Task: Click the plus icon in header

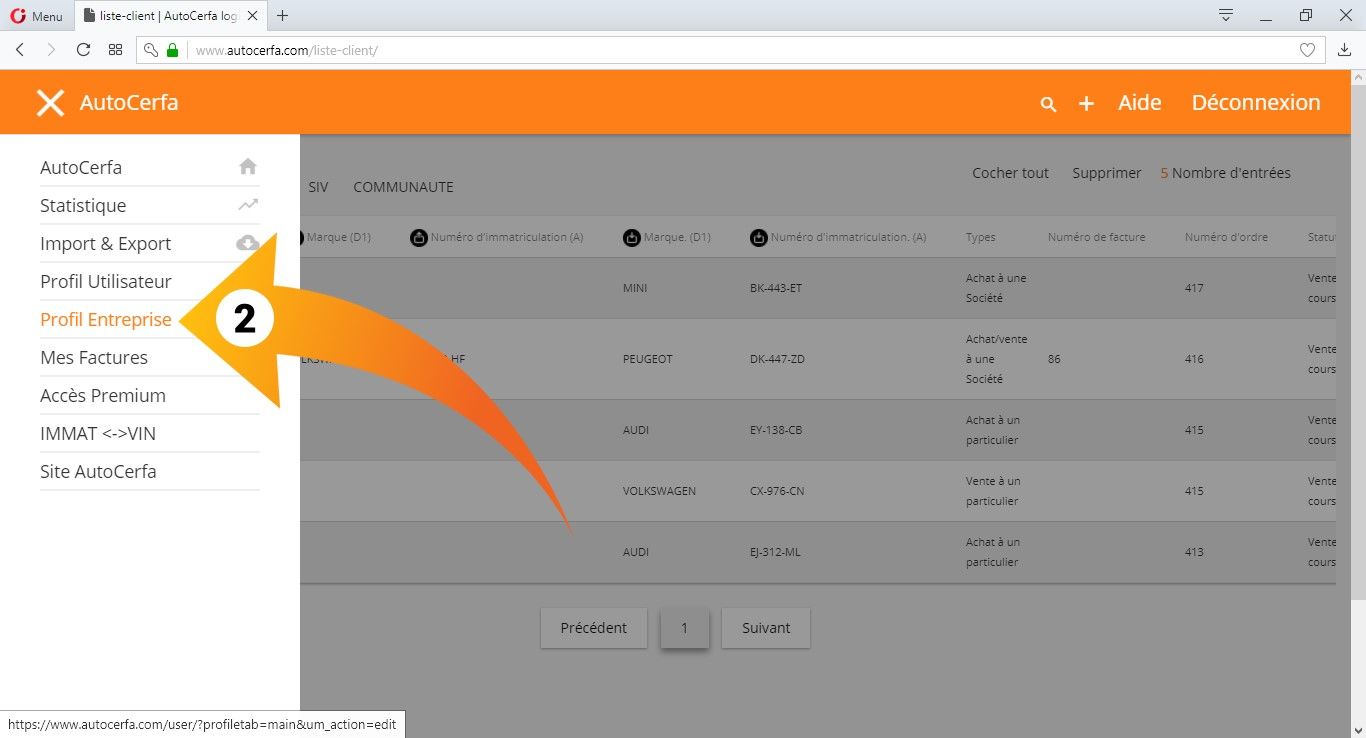Action: pyautogui.click(x=1086, y=104)
